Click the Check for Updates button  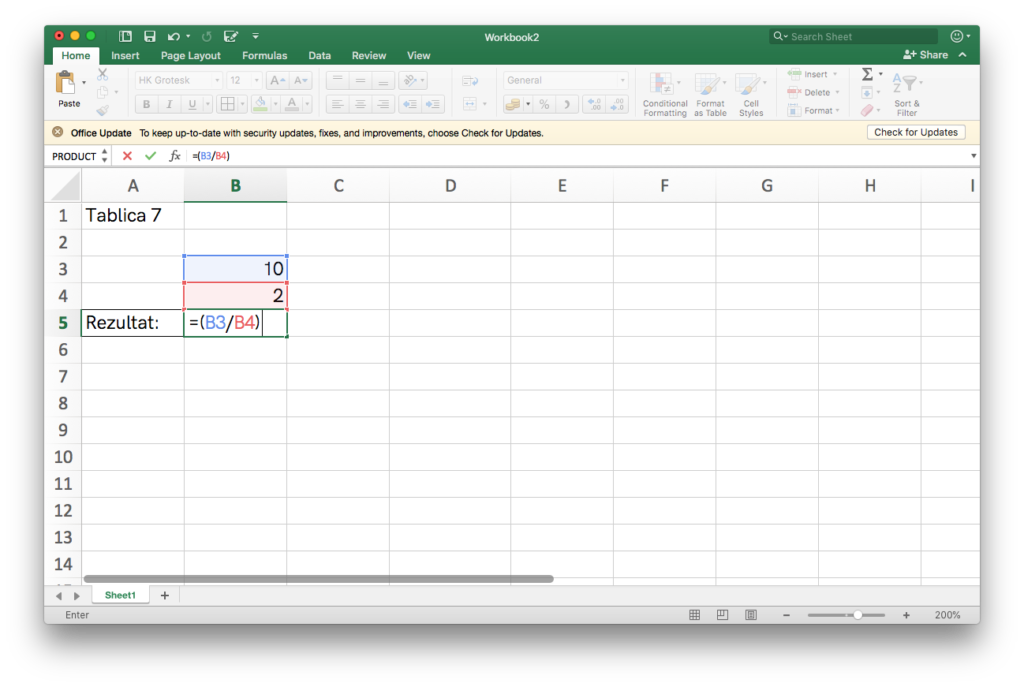(915, 132)
